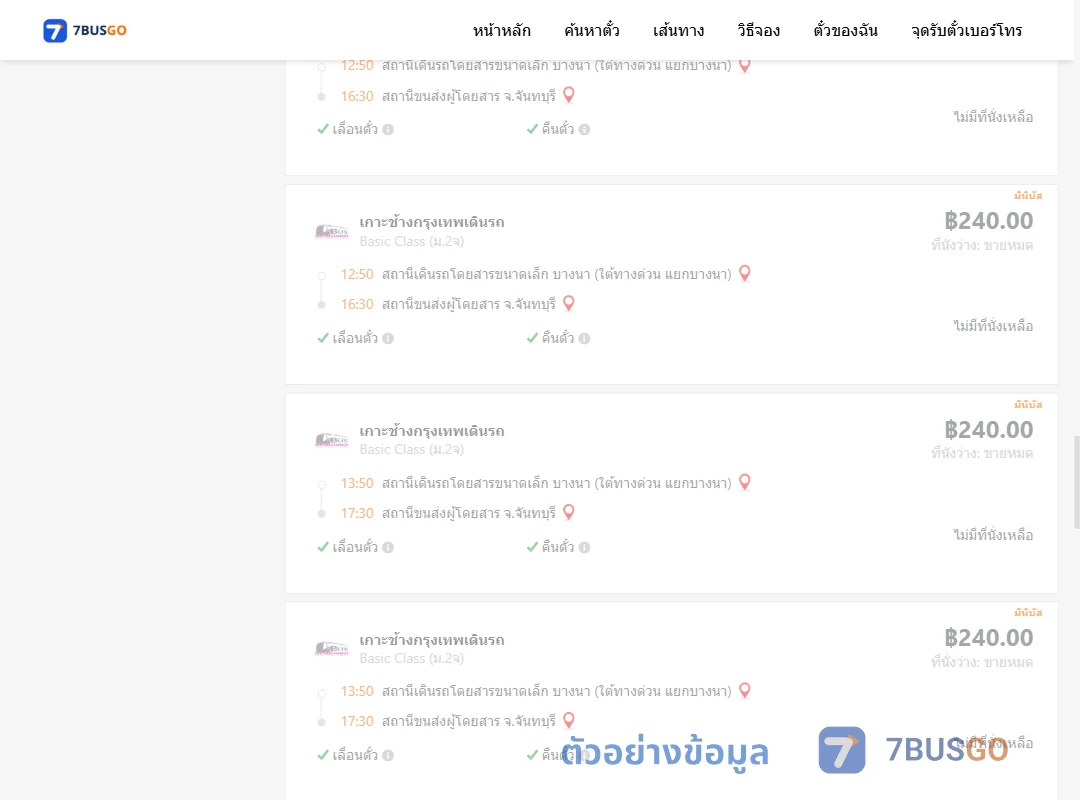This screenshot has width=1080, height=800.
Task: Click the page vertical scrollbar
Action: pyautogui.click(x=1077, y=482)
